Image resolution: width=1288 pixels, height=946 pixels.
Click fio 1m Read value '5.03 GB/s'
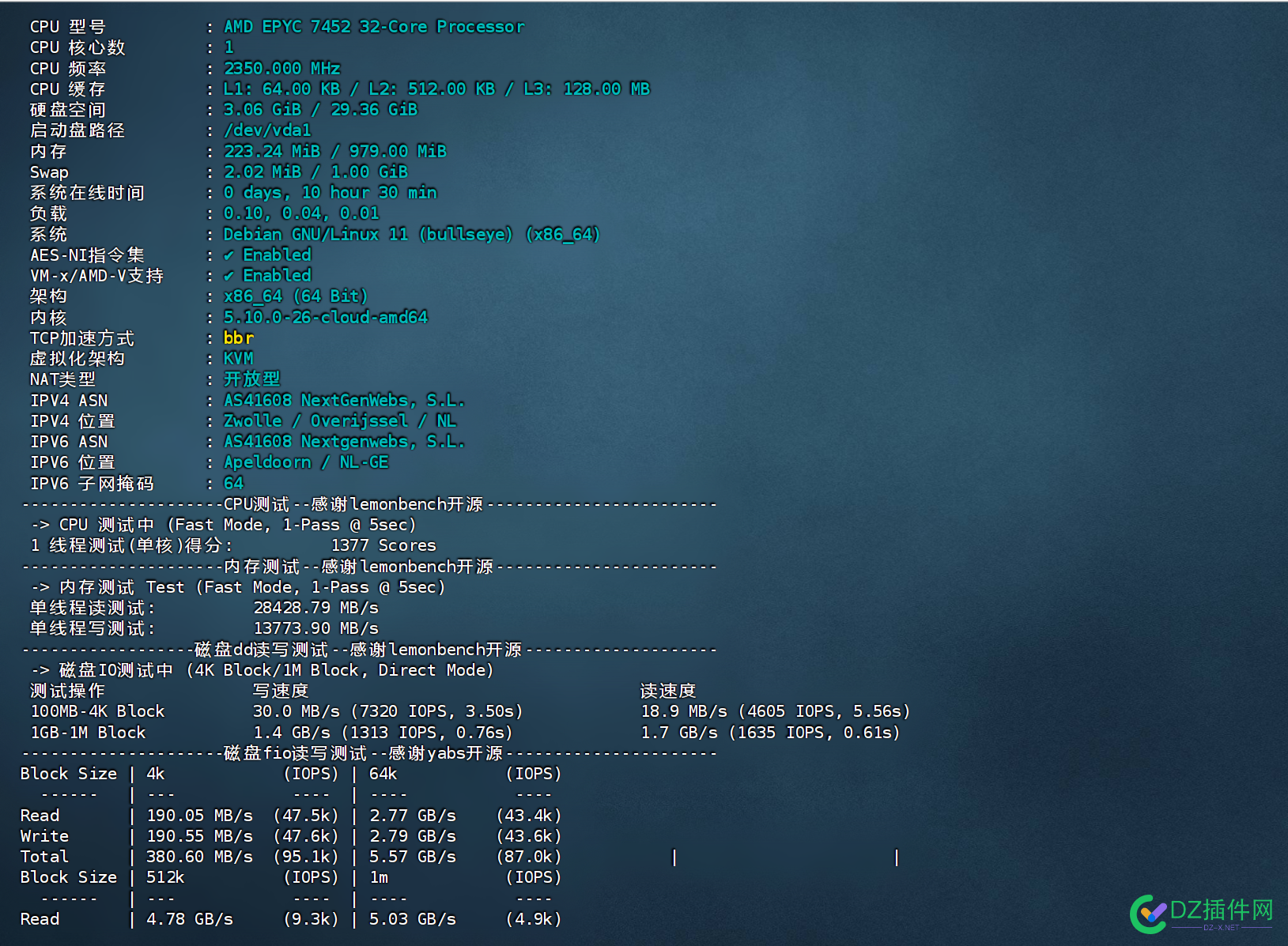[x=413, y=919]
